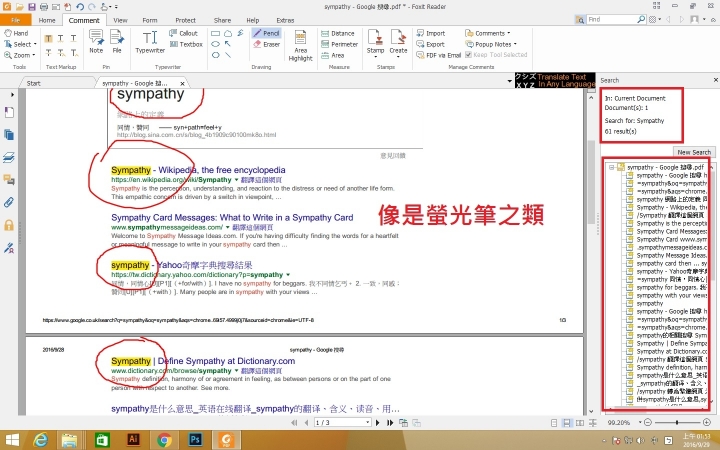
Task: Close the Search panel
Action: click(x=715, y=80)
